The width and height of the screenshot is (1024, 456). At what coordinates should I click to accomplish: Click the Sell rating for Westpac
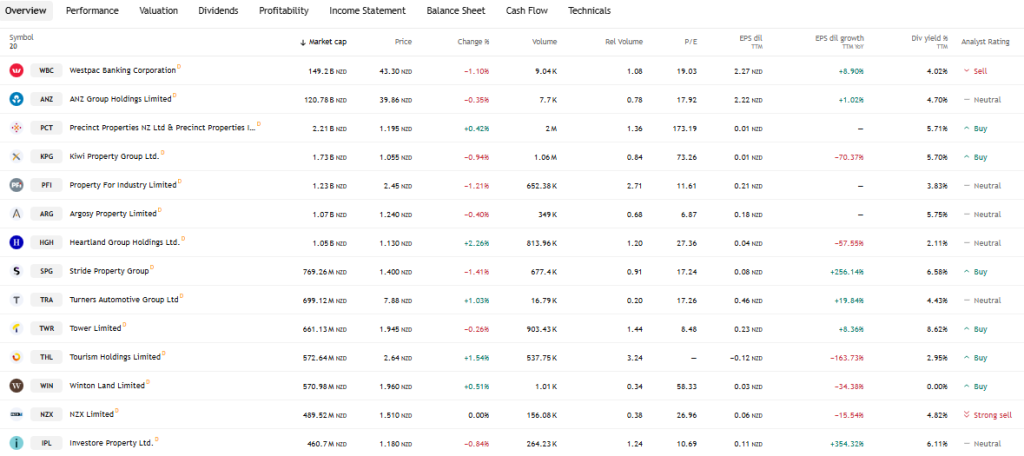[975, 71]
